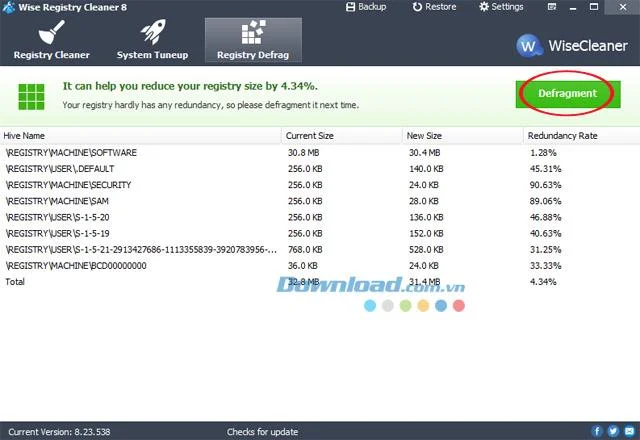Select the \REGISTRY\MACHINE\BCD00000000 row
The image size is (640, 440).
pos(320,266)
